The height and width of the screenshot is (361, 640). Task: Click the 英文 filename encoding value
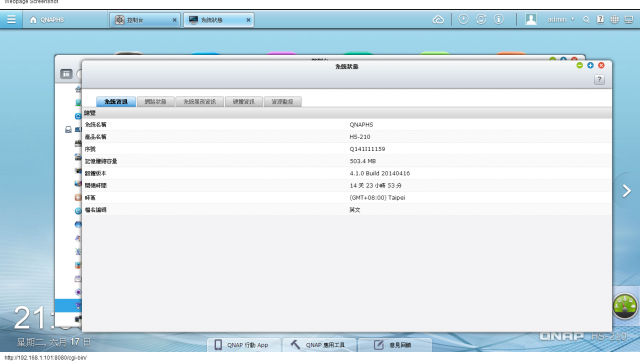coord(355,210)
